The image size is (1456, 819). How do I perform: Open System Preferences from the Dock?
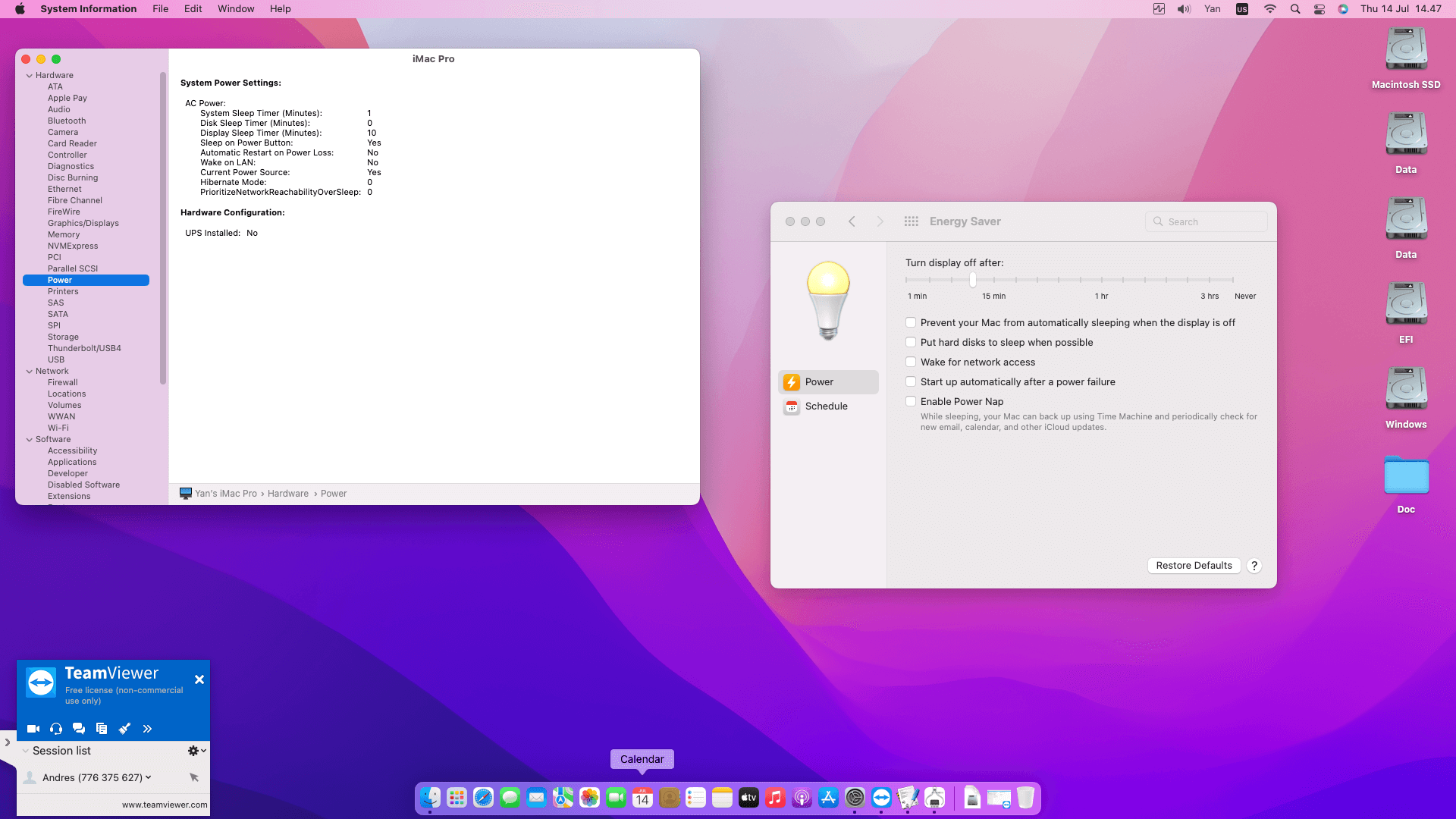tap(855, 798)
